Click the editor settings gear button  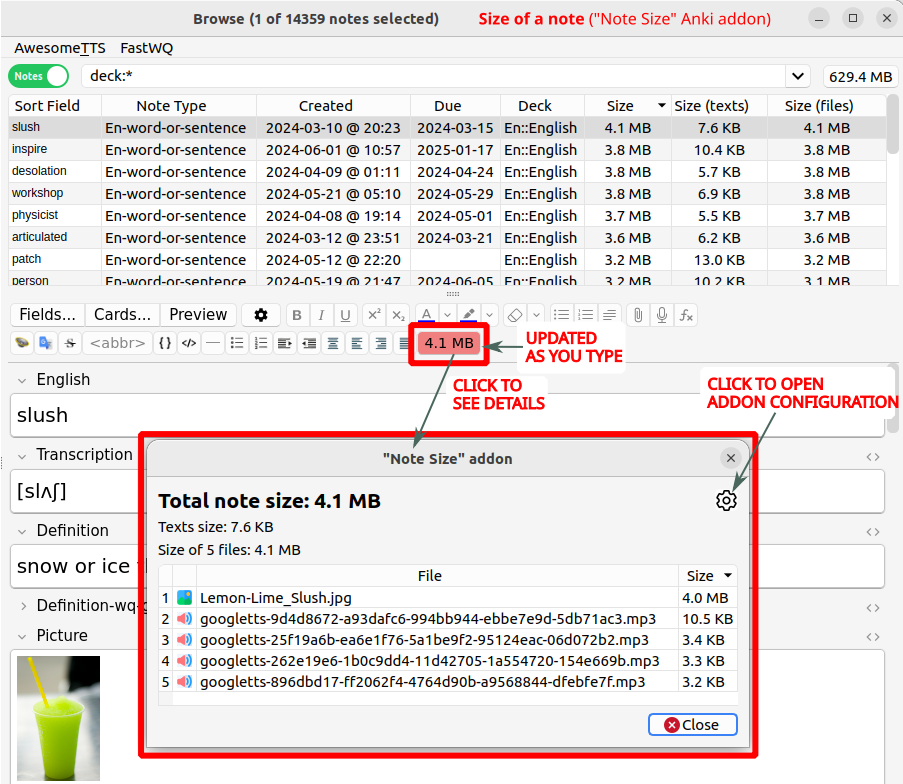click(x=261, y=315)
